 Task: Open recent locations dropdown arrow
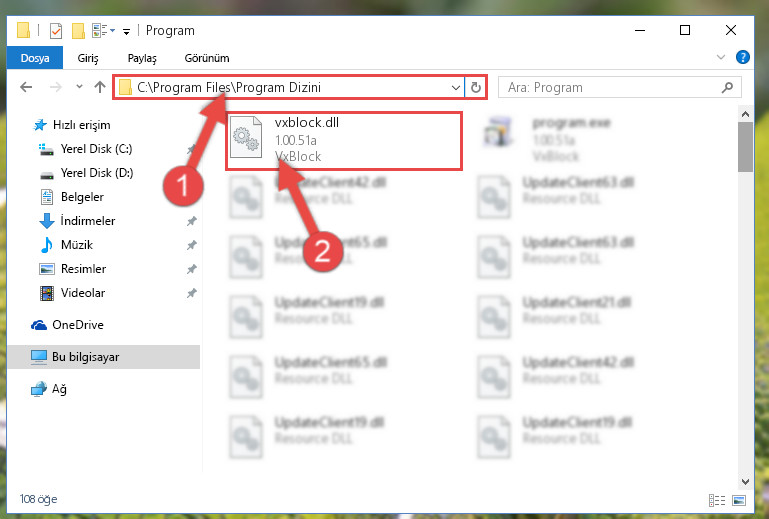coord(79,87)
